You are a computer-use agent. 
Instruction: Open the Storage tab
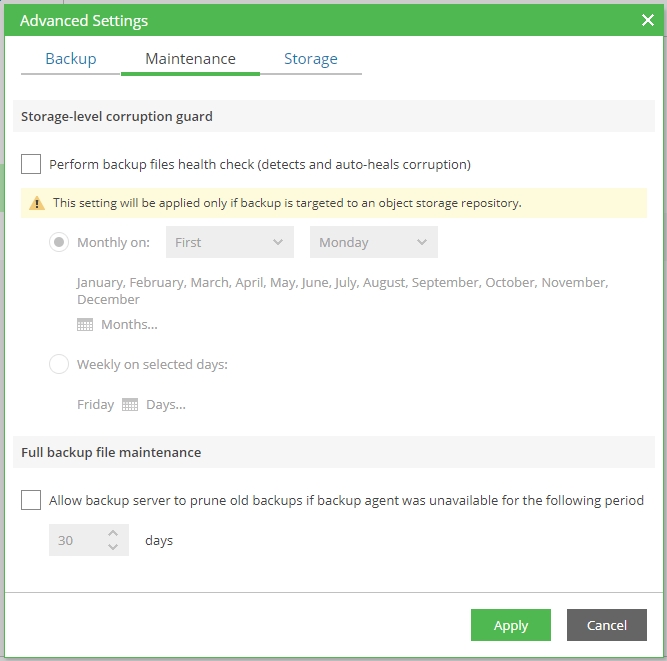pyautogui.click(x=311, y=59)
